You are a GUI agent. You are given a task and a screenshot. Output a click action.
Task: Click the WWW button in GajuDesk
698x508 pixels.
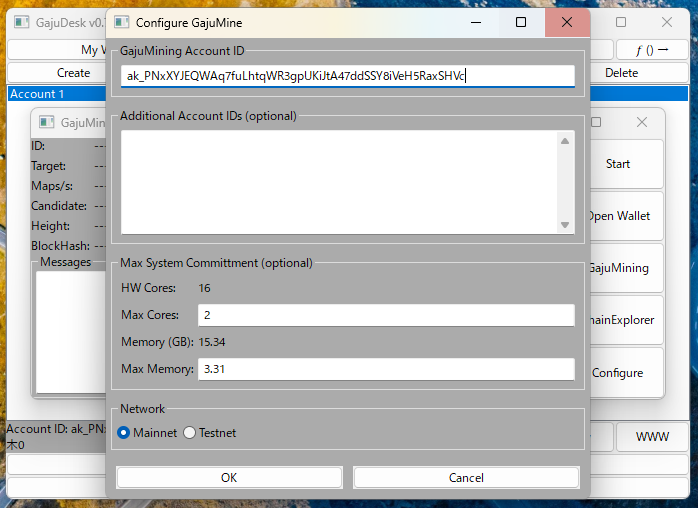pos(650,437)
